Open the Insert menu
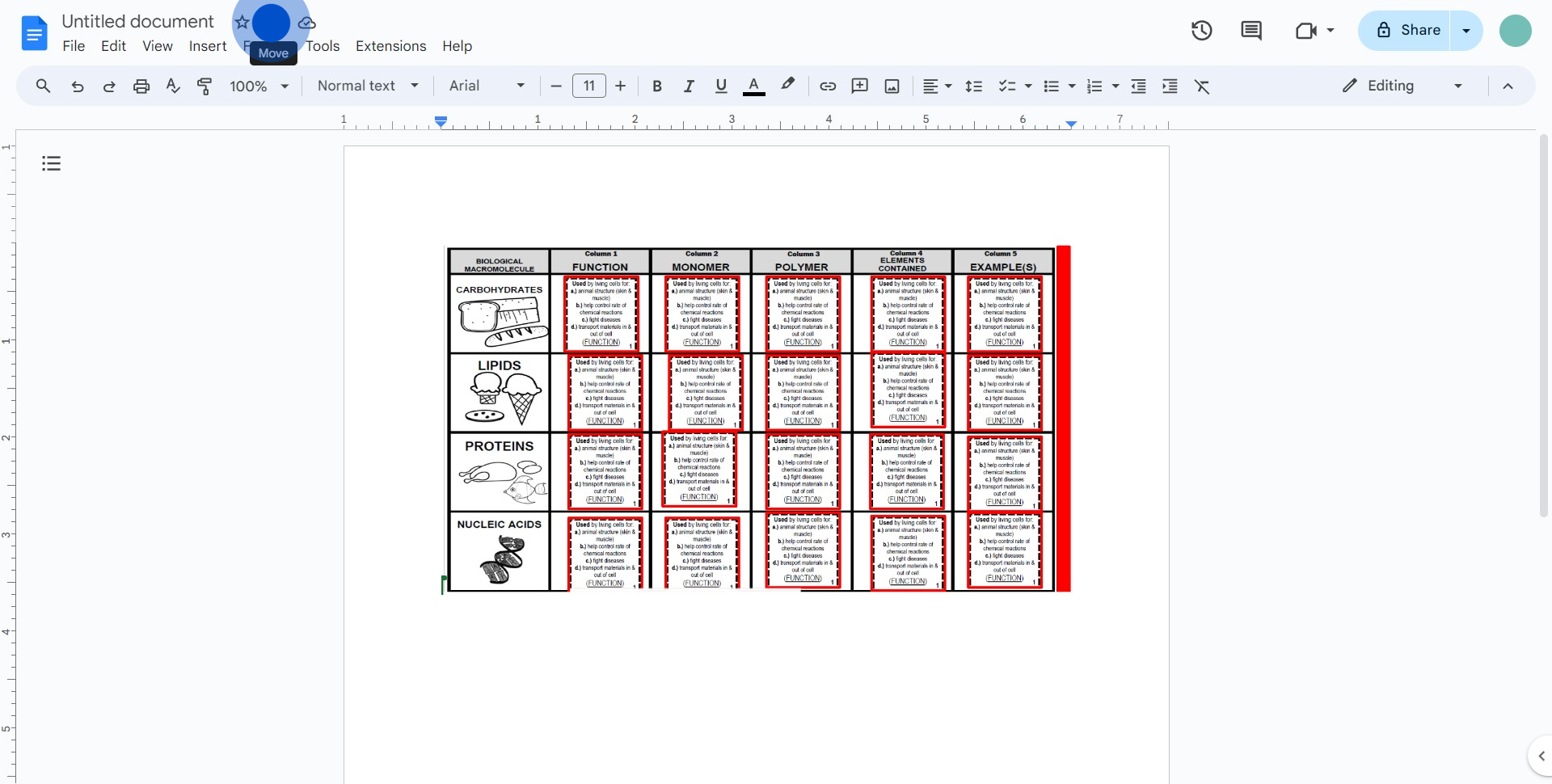 (208, 46)
